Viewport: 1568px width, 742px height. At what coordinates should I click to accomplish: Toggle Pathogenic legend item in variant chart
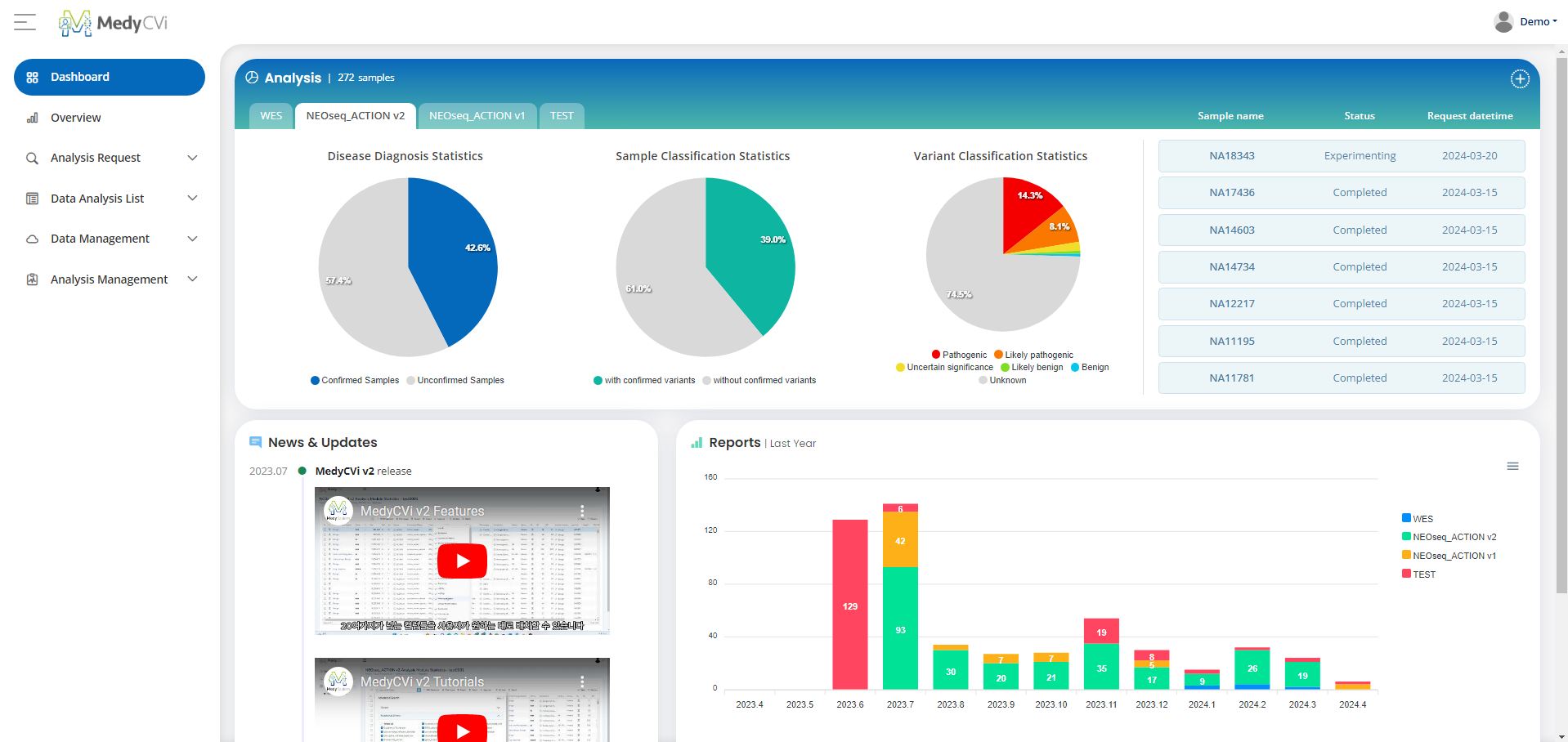click(959, 355)
